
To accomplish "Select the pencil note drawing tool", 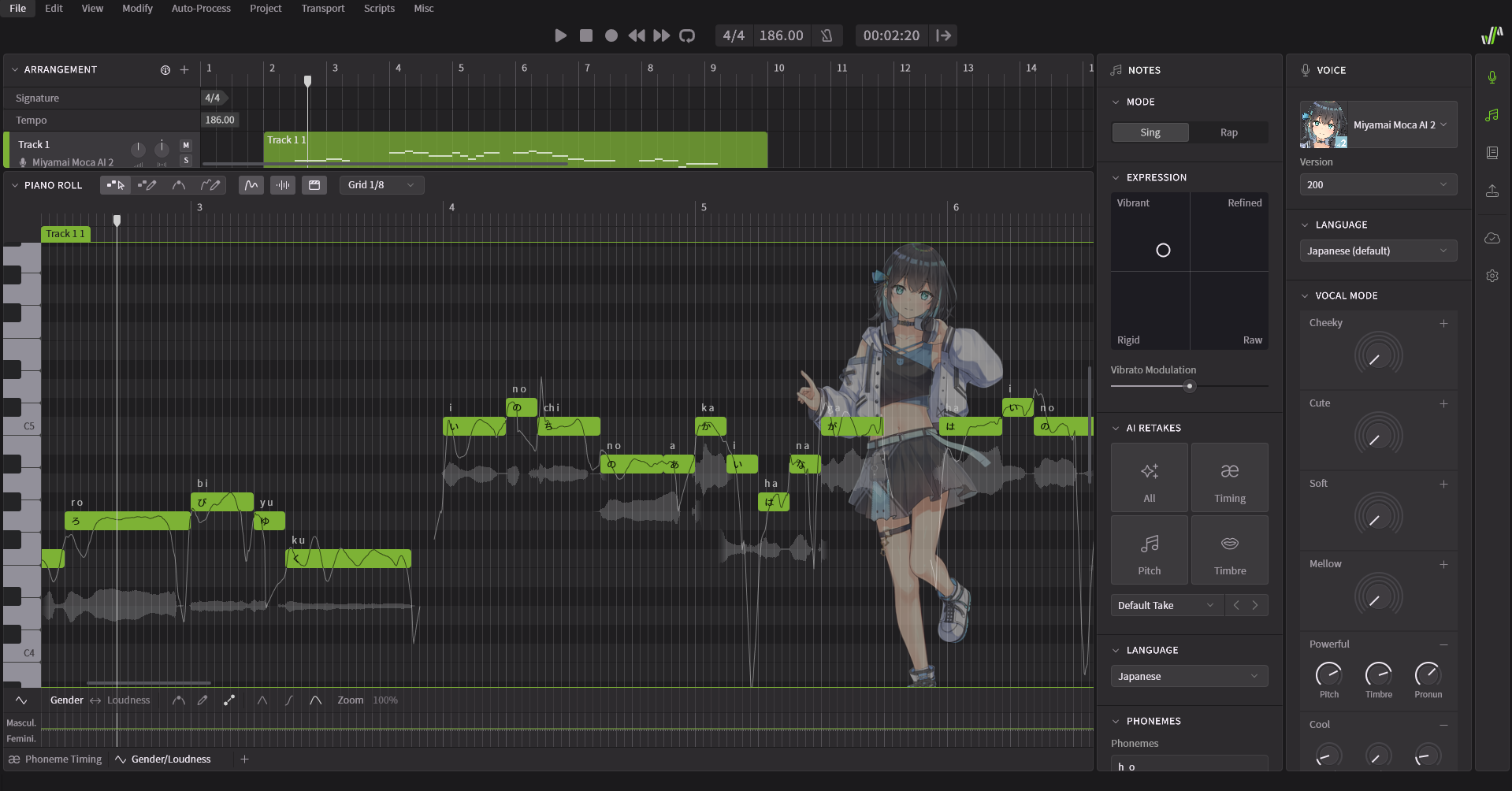I will pyautogui.click(x=147, y=185).
